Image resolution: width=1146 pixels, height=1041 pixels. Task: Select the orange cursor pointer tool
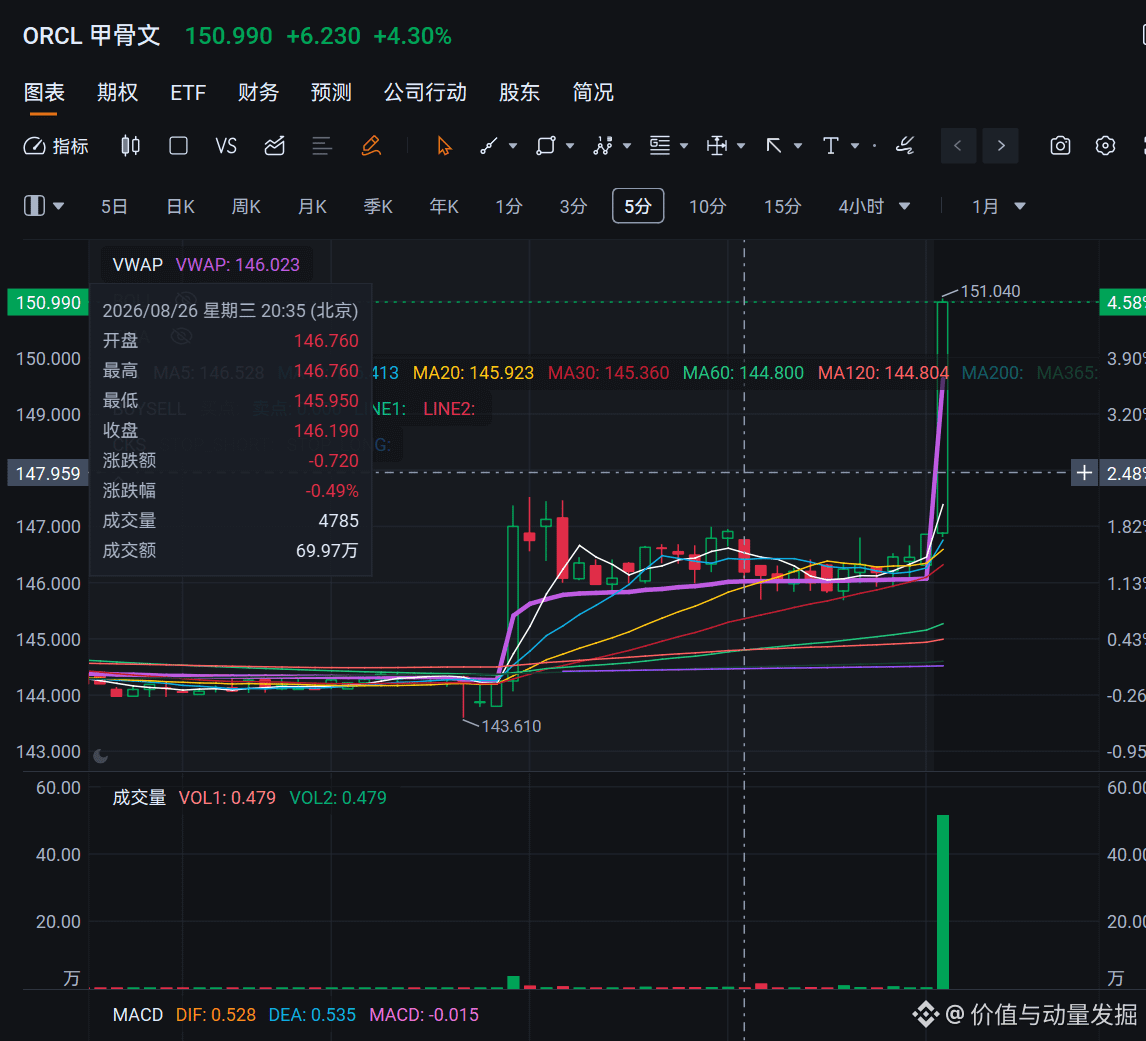pos(444,146)
